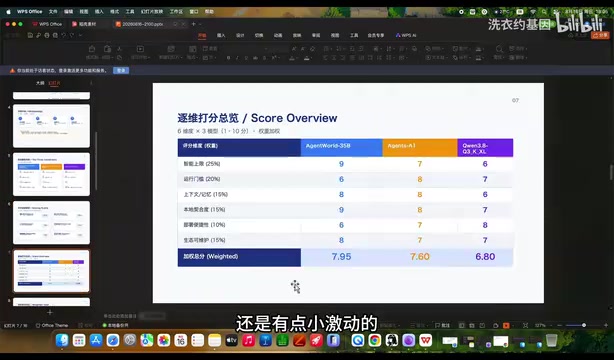Click the AgentWorld-35B column header

(341, 148)
